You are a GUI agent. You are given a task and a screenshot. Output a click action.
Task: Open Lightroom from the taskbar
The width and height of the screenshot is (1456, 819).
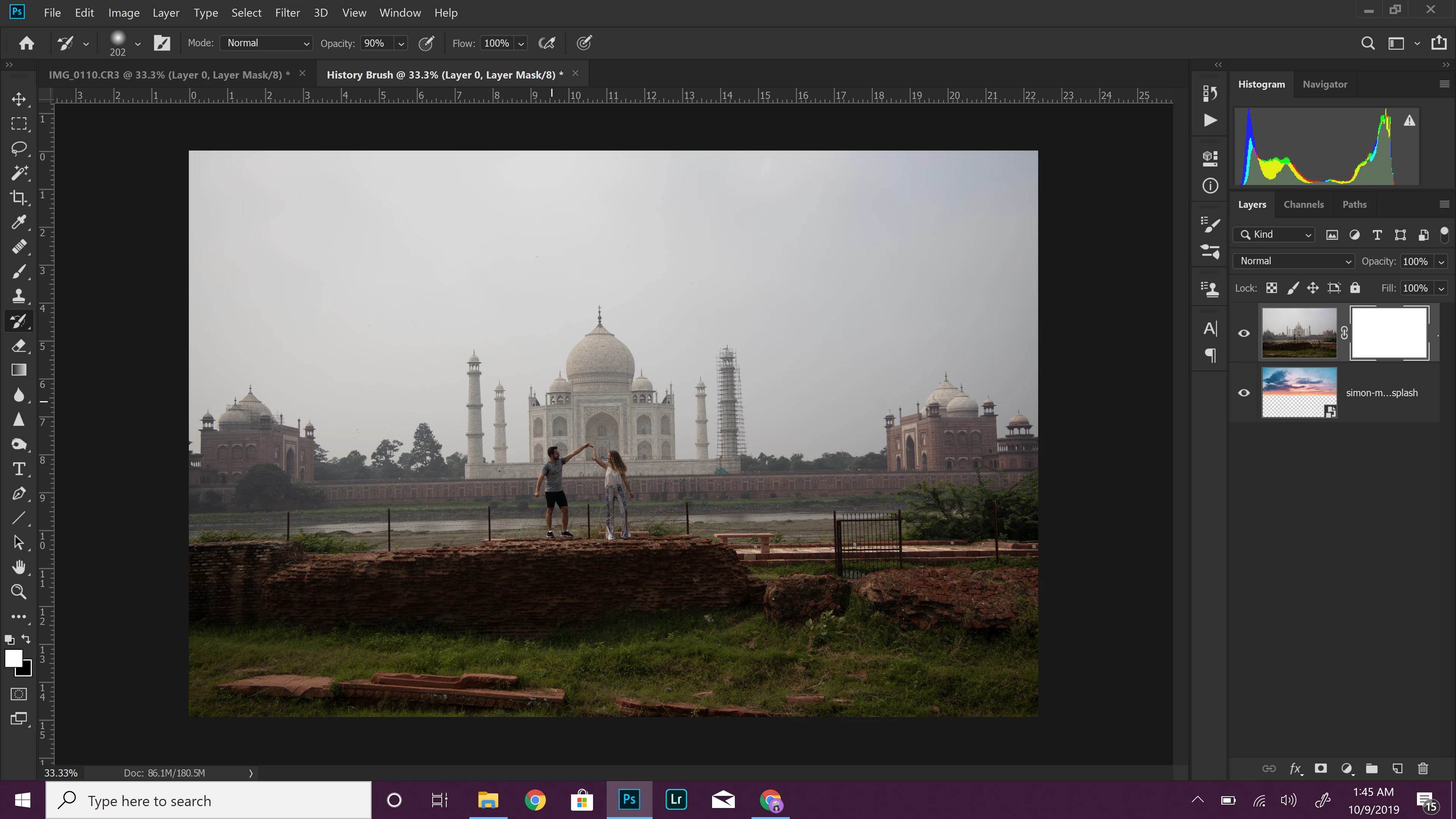676,800
